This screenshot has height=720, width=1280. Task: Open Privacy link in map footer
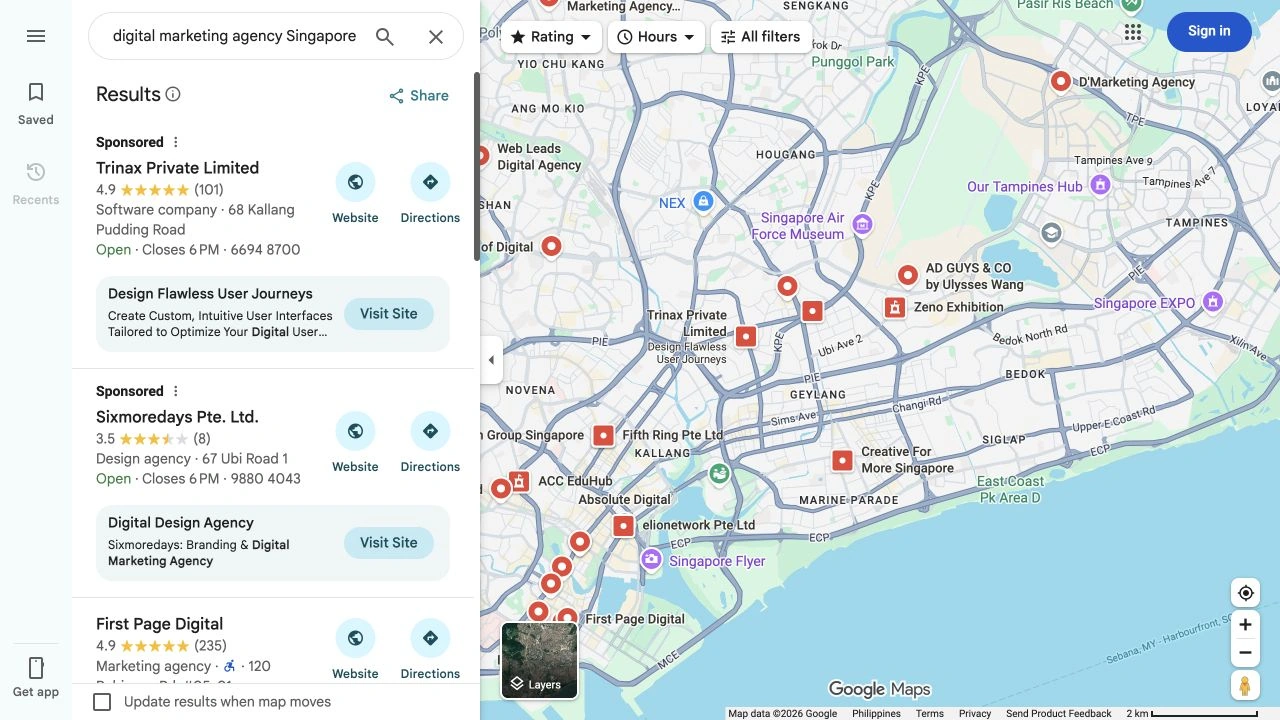[x=974, y=713]
